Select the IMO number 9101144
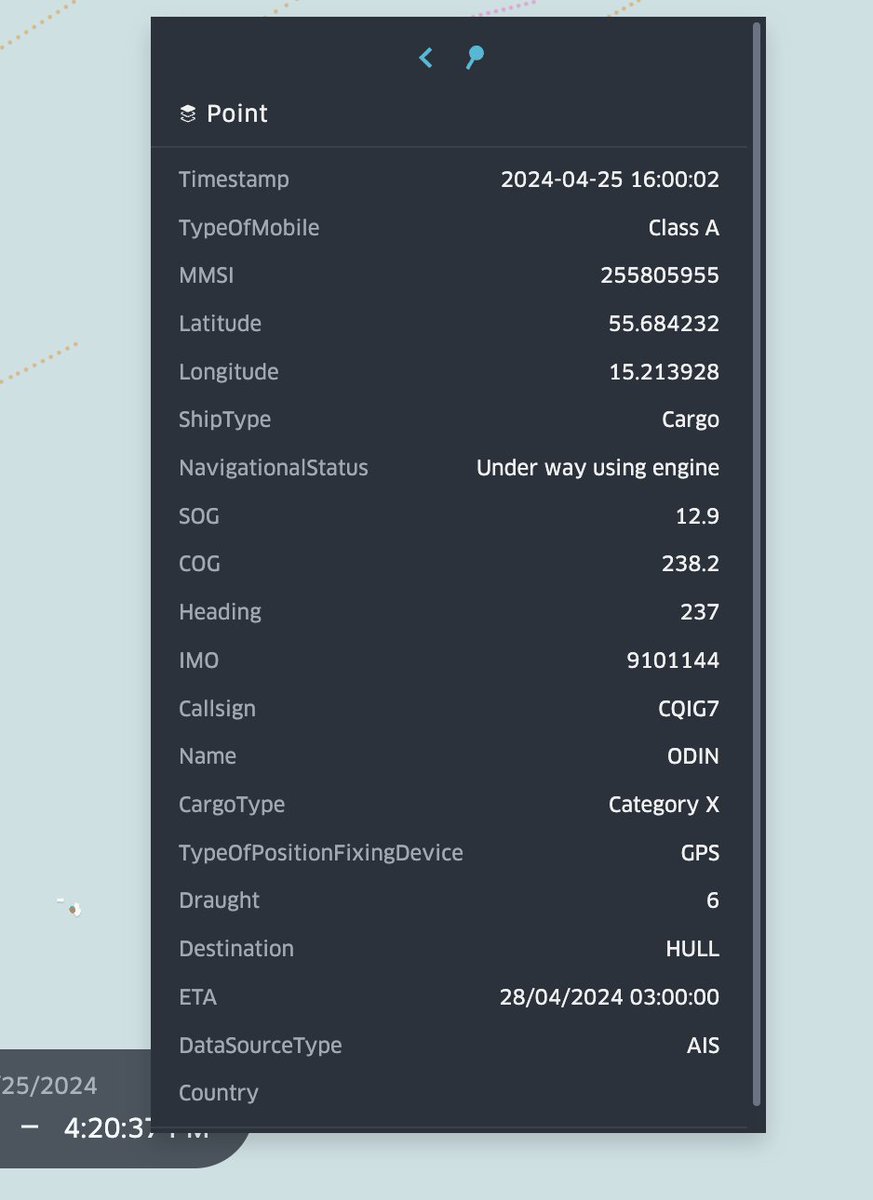873x1200 pixels. pyautogui.click(x=673, y=660)
